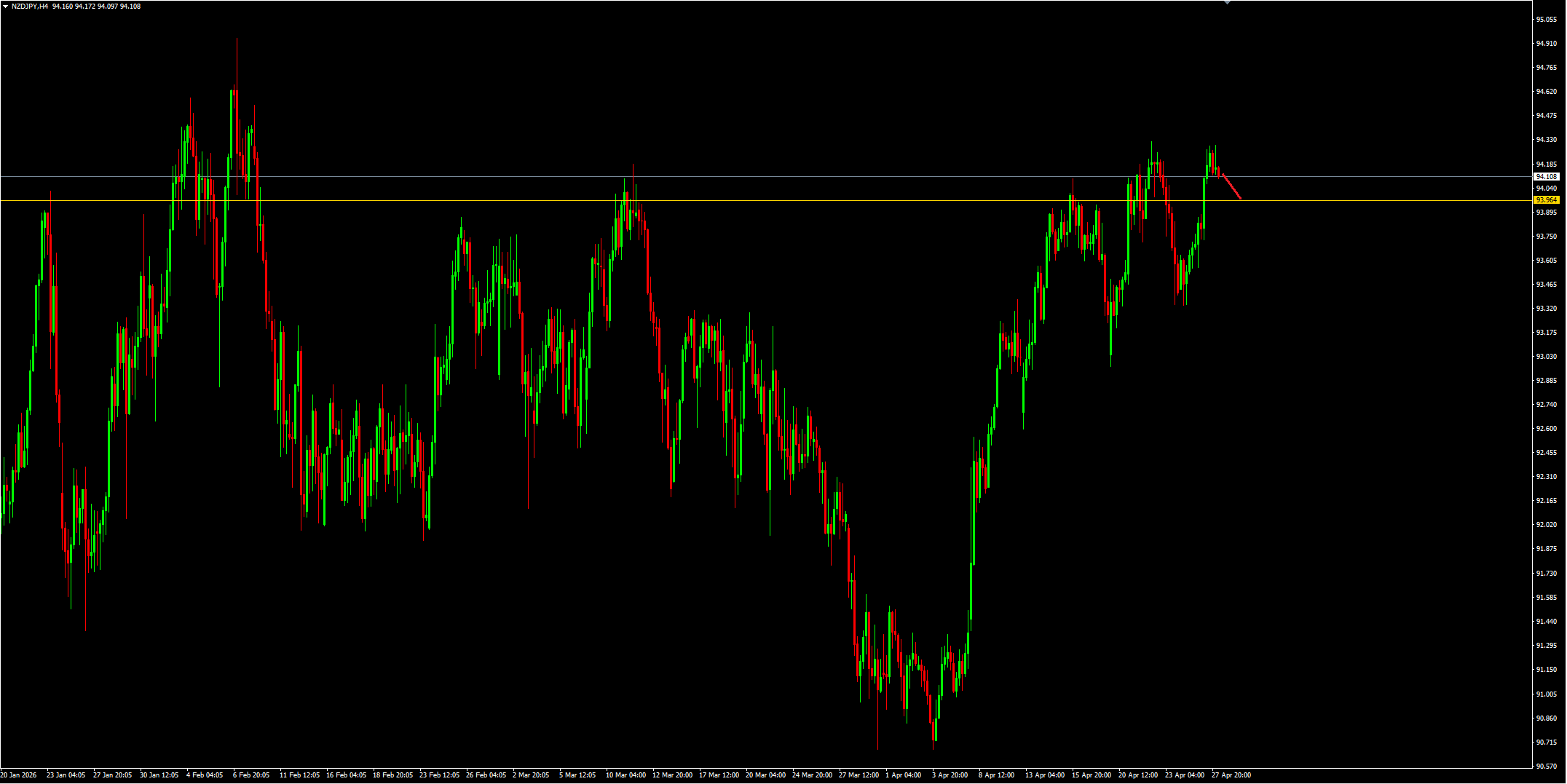
Task: Click the 6 Feb 20:05 time axis label
Action: pyautogui.click(x=251, y=775)
